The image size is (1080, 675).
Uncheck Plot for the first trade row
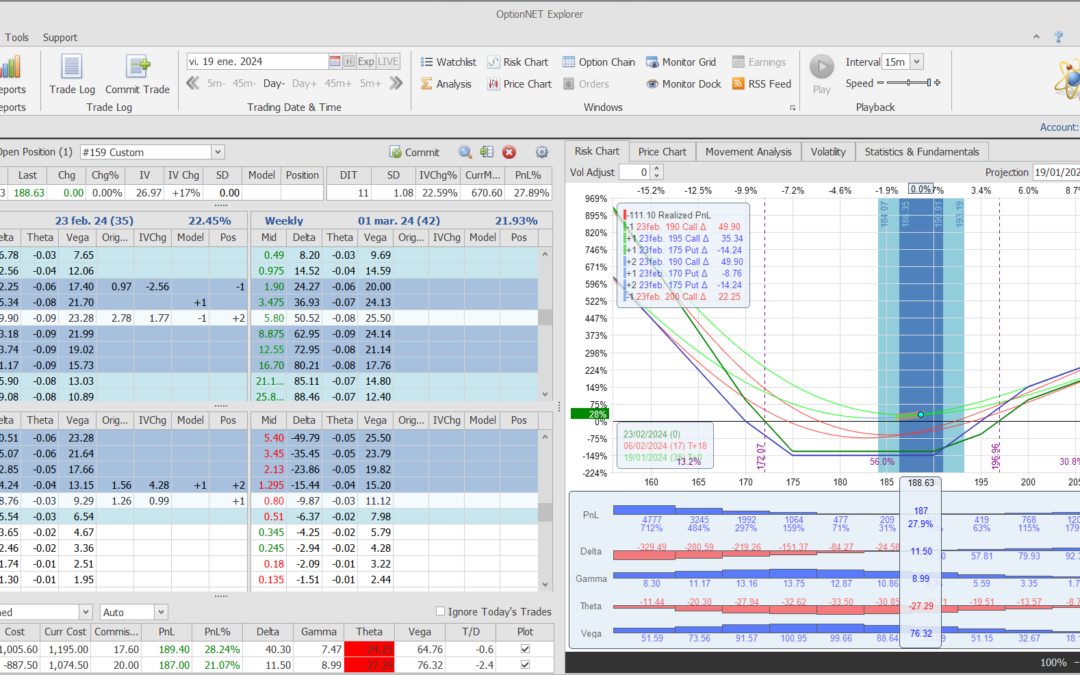point(526,649)
